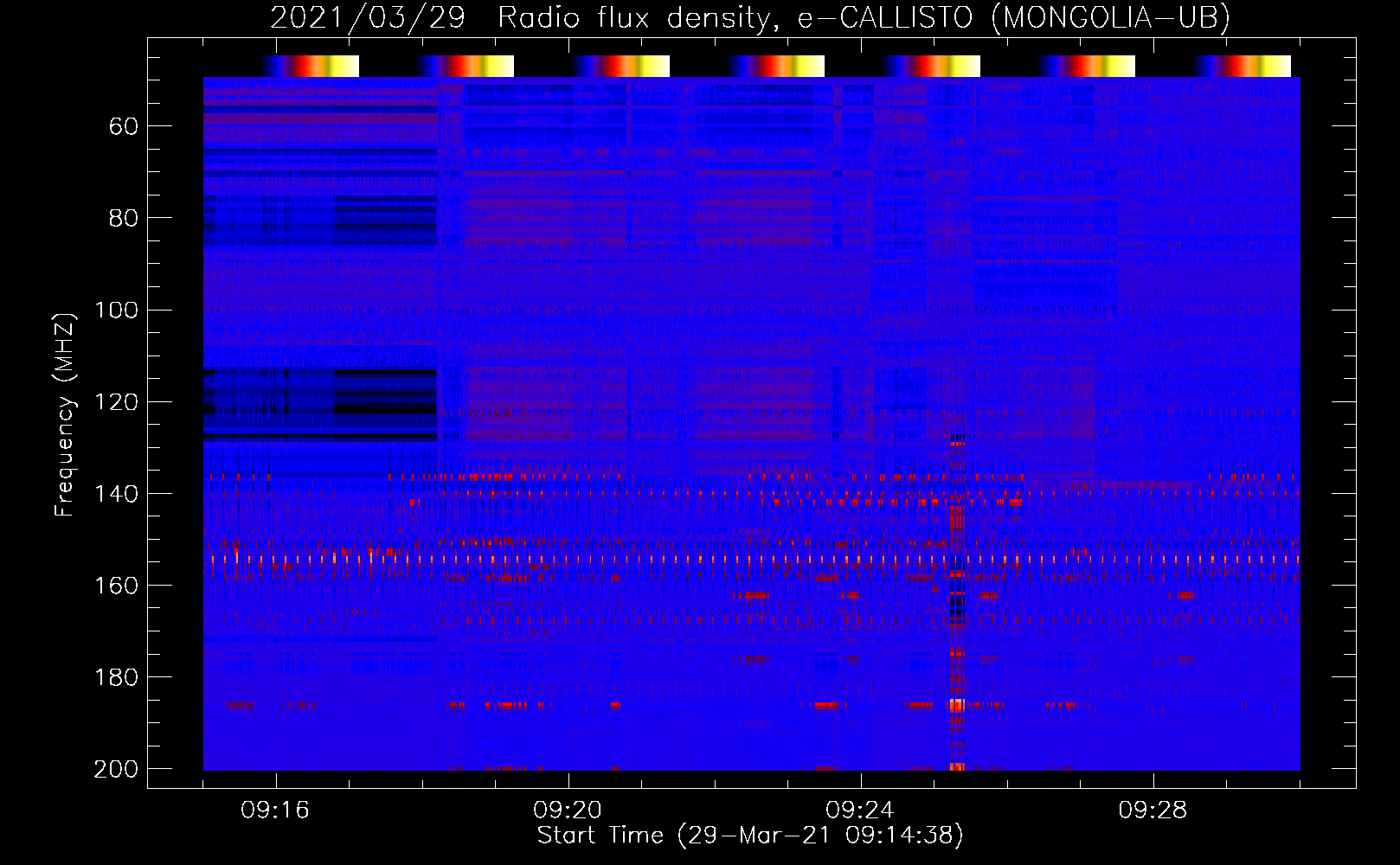Click the 09:20 time tick label
1400x865 pixels.
pos(568,811)
